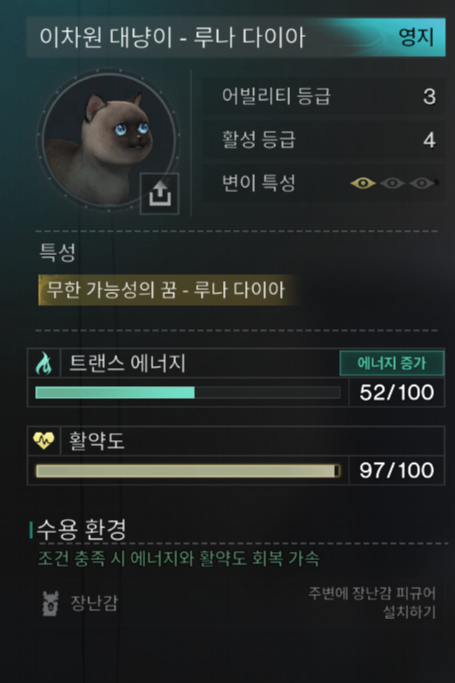Click the 활약도 progress bar
The height and width of the screenshot is (683, 455).
pyautogui.click(x=188, y=471)
